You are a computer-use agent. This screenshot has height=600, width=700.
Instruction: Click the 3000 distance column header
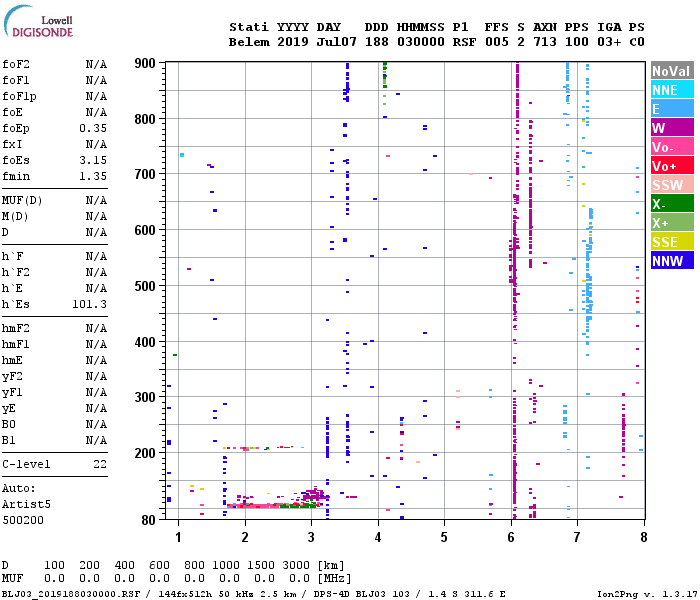tap(296, 565)
